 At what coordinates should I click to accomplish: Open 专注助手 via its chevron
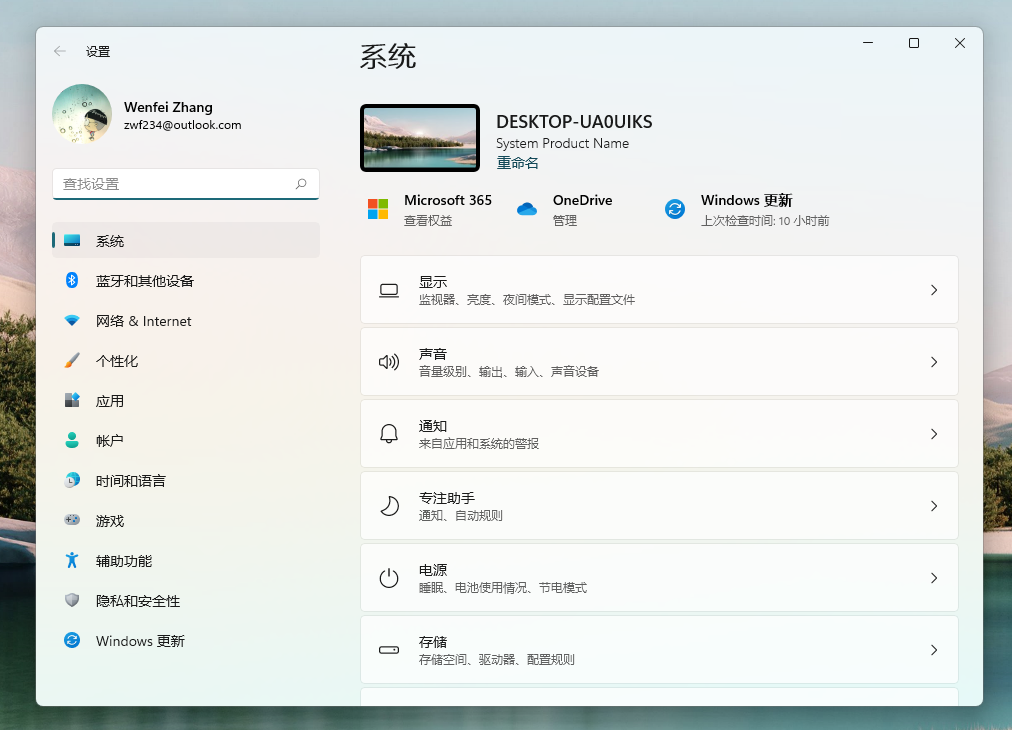(934, 506)
